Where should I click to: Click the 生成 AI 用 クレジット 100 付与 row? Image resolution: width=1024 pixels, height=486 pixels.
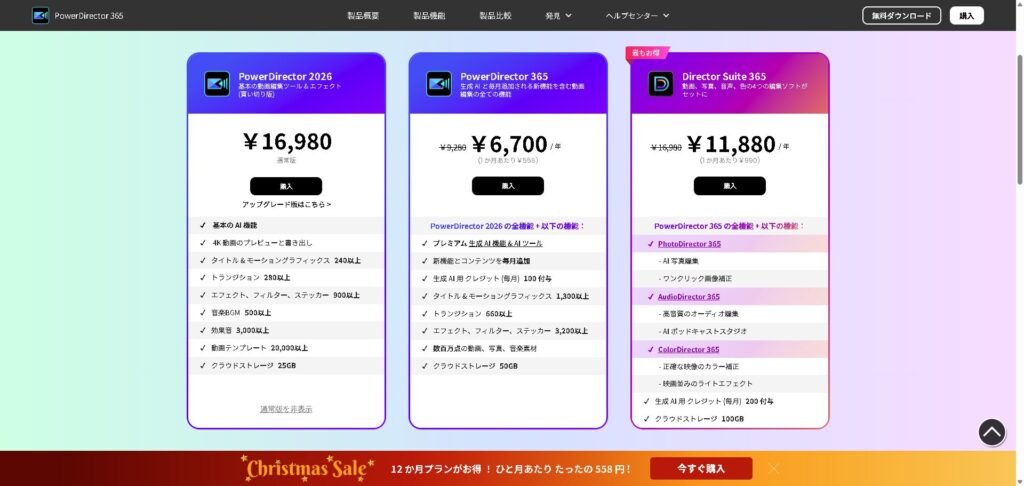pyautogui.click(x=507, y=278)
